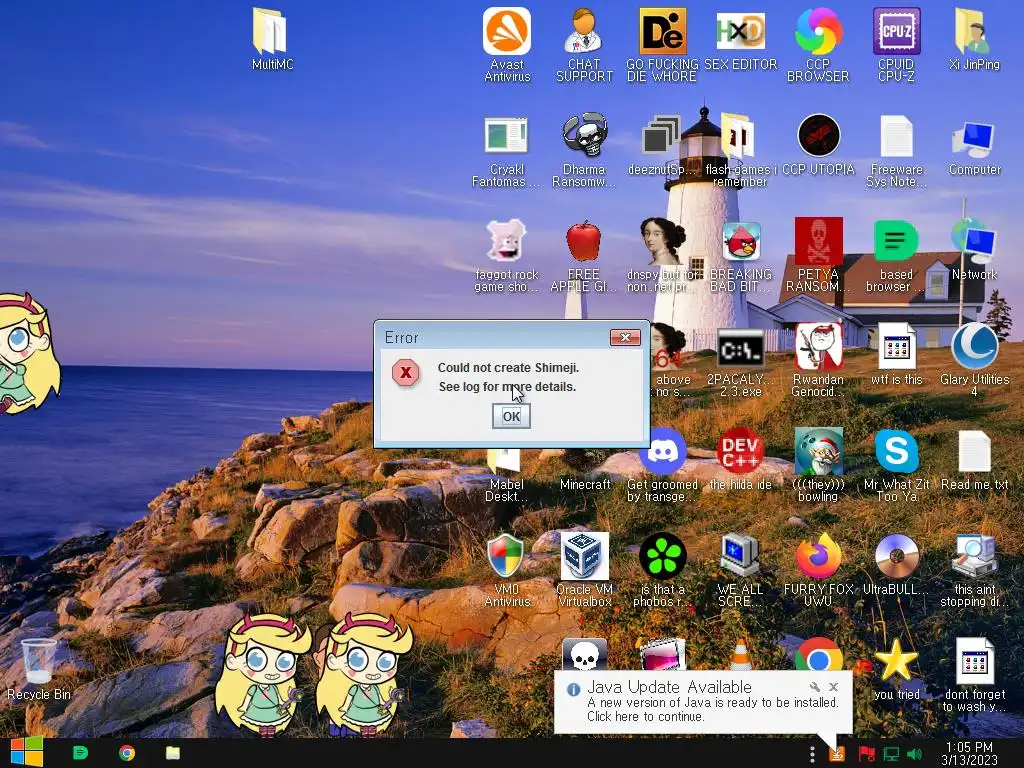
Task: Close the Error dialog with the X
Action: pyautogui.click(x=625, y=337)
